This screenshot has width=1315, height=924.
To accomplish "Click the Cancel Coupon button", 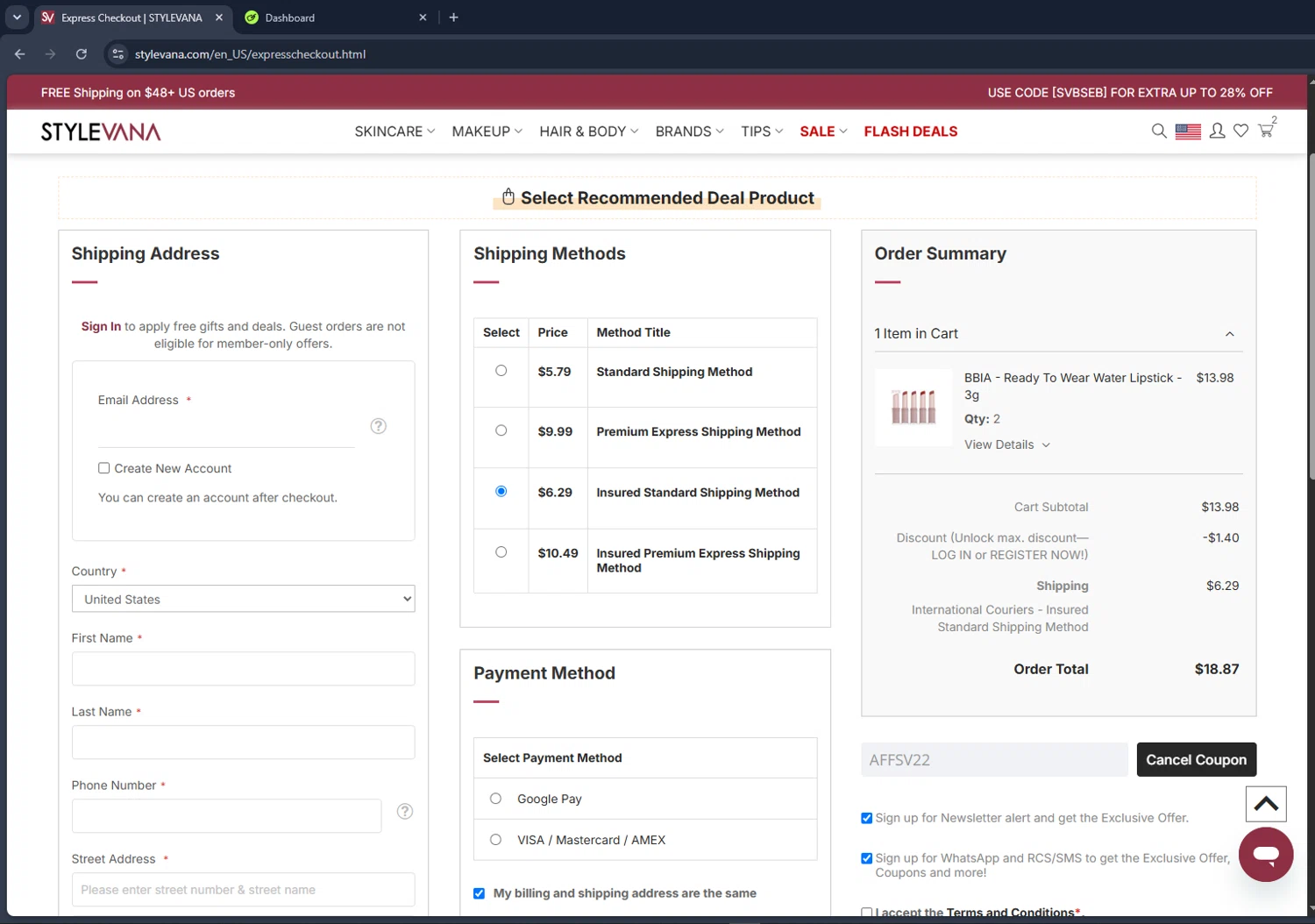I will click(1197, 759).
